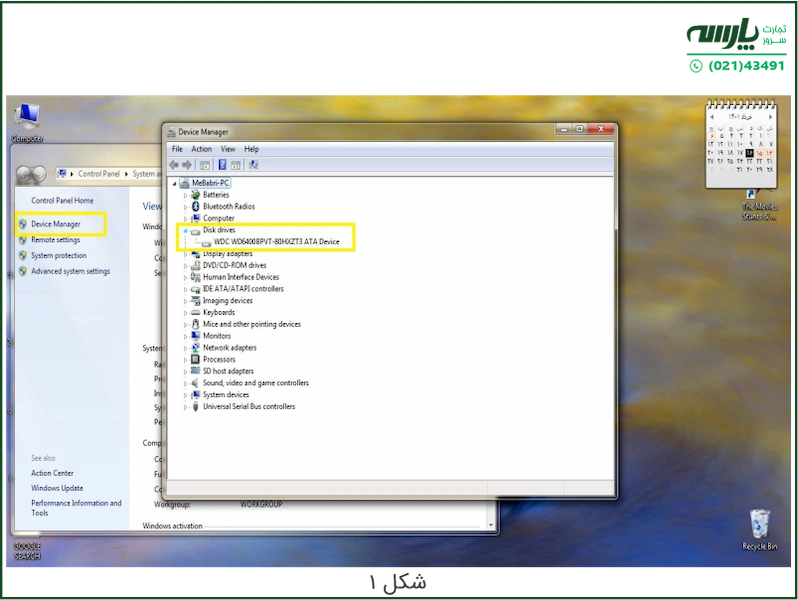
Task: Open the Action menu
Action: click(202, 149)
